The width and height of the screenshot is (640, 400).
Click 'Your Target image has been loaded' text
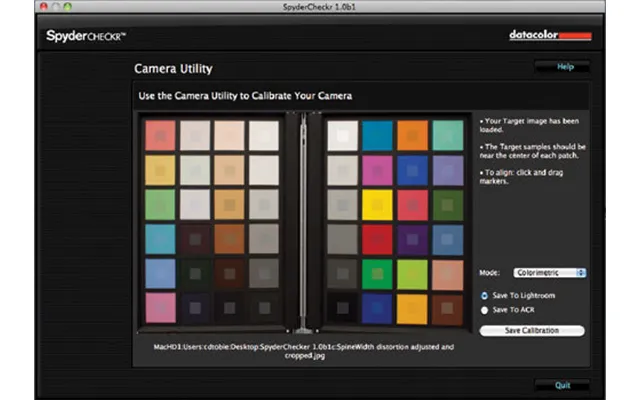click(529, 125)
